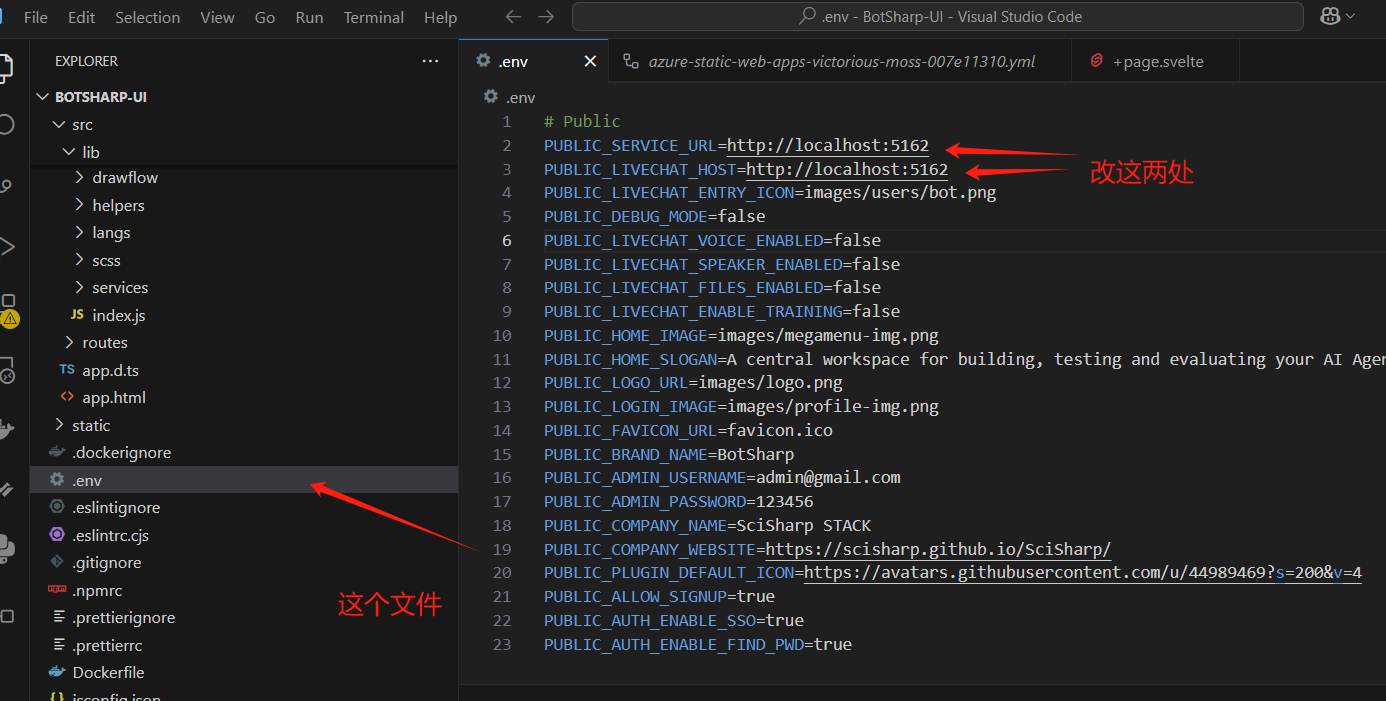Click line number 12 in the gutter
This screenshot has width=1386, height=701.
502,383
